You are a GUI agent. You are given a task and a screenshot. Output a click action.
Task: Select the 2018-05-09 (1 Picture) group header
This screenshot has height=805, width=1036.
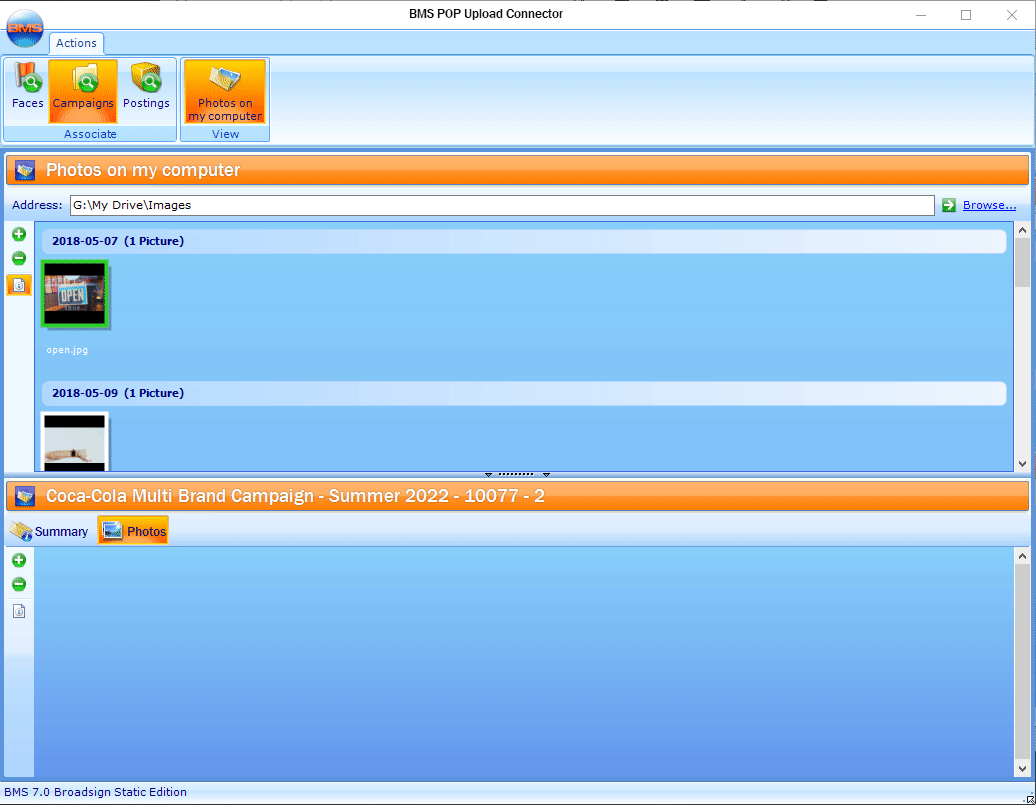[x=524, y=393]
